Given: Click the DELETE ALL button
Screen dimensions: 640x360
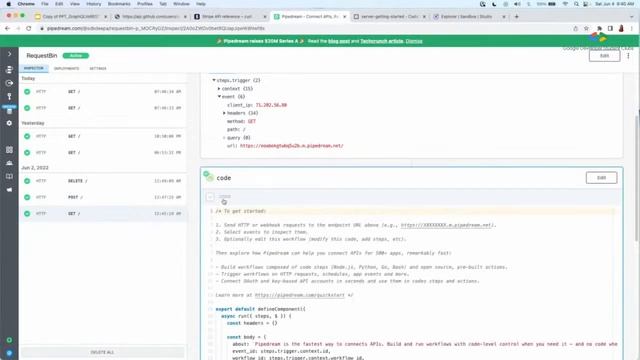Looking at the screenshot, I should point(102,352).
